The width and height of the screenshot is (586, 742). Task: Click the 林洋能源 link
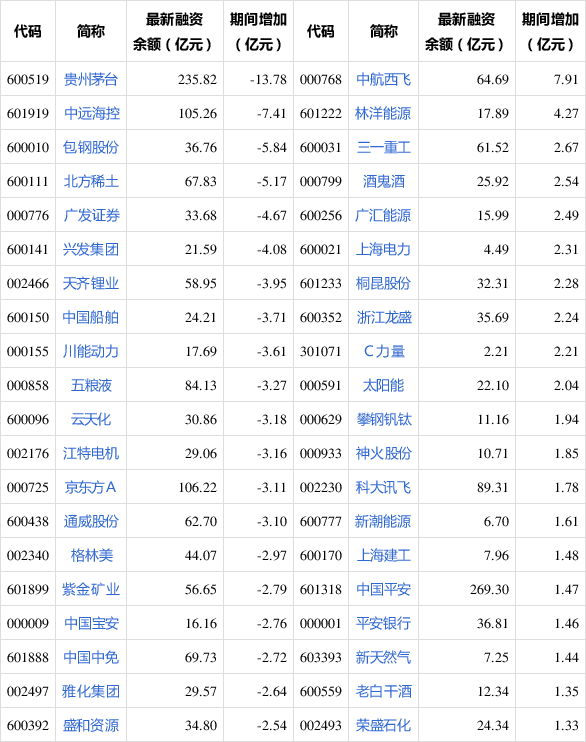point(383,113)
